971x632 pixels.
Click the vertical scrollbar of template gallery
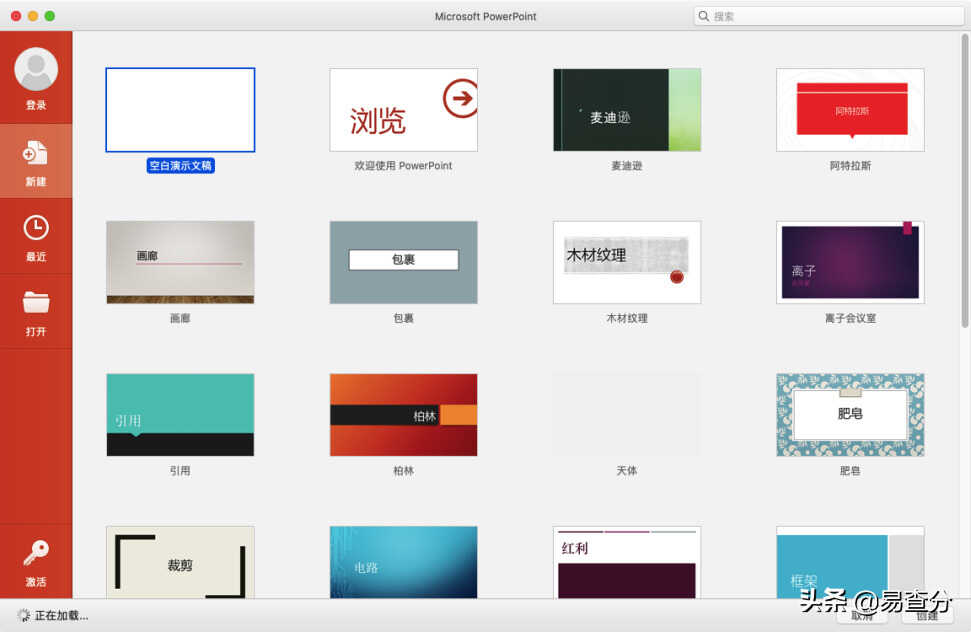pos(965,180)
